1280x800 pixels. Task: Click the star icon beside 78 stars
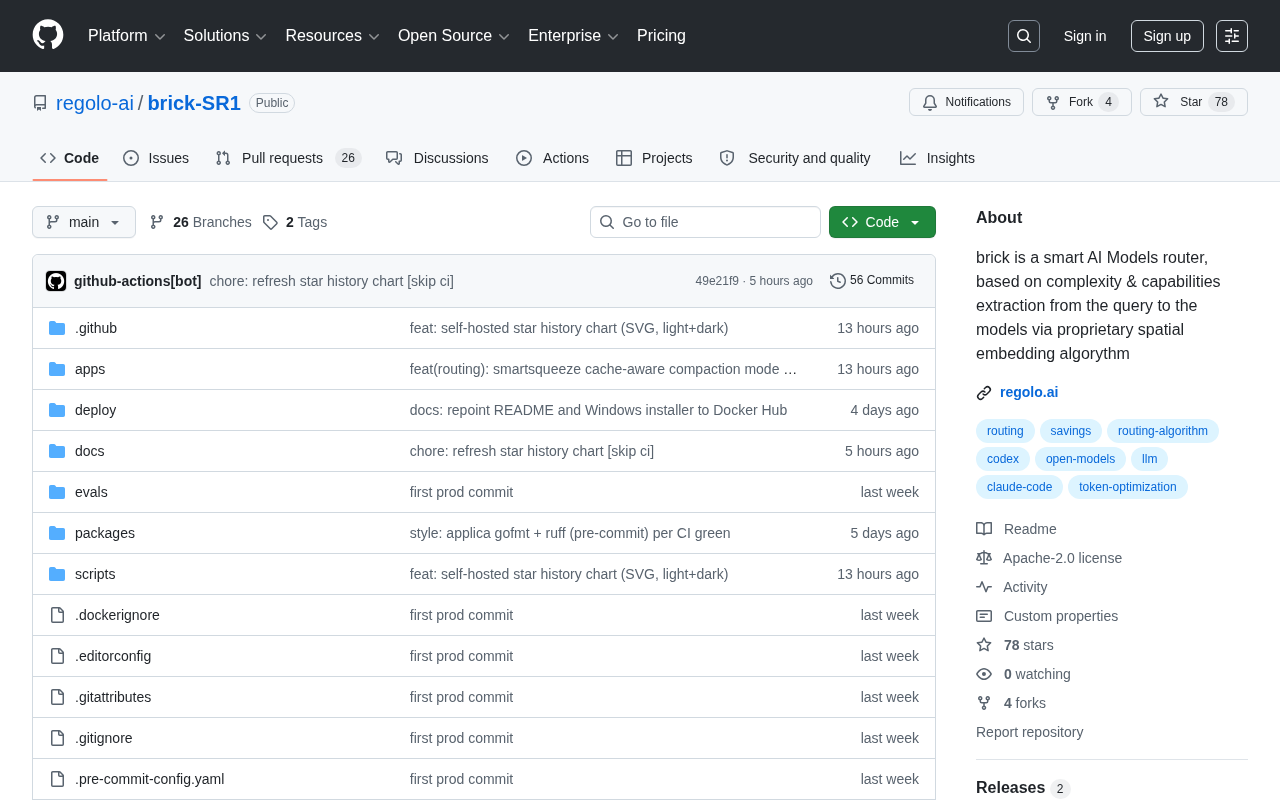984,645
